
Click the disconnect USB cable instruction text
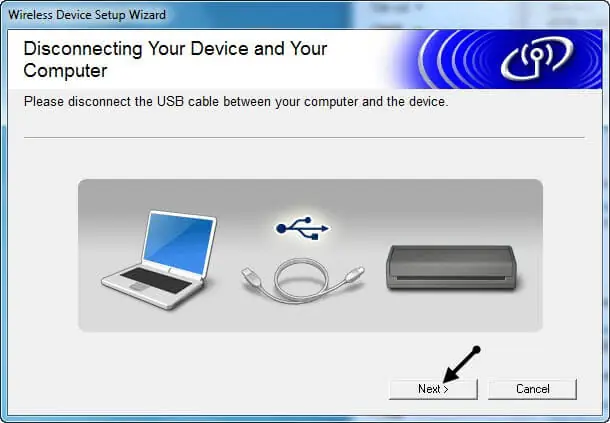236,102
